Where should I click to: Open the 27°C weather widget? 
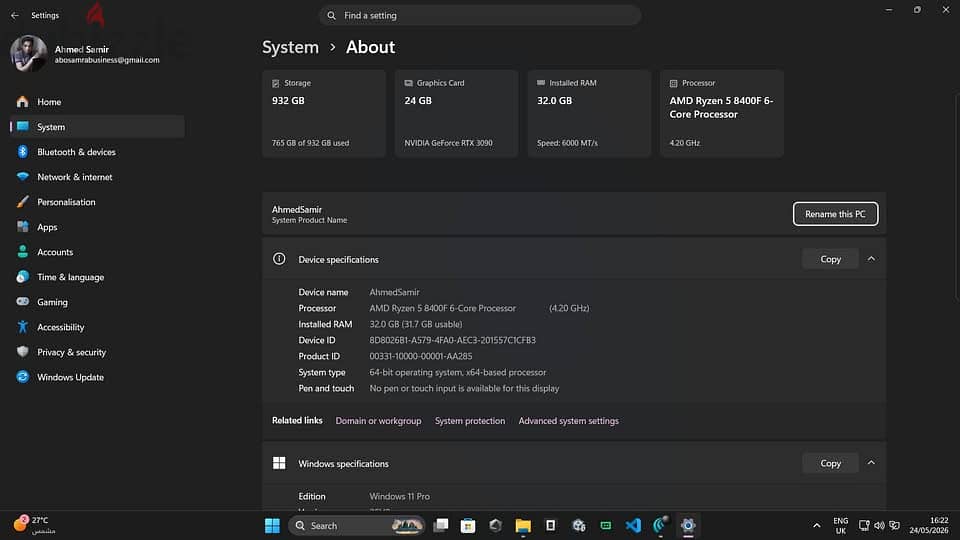point(35,525)
